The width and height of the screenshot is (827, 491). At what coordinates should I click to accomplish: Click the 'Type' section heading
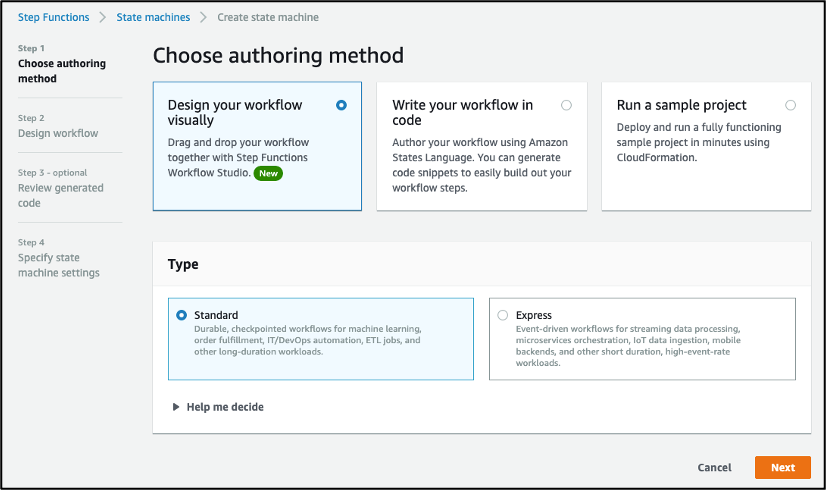183,264
